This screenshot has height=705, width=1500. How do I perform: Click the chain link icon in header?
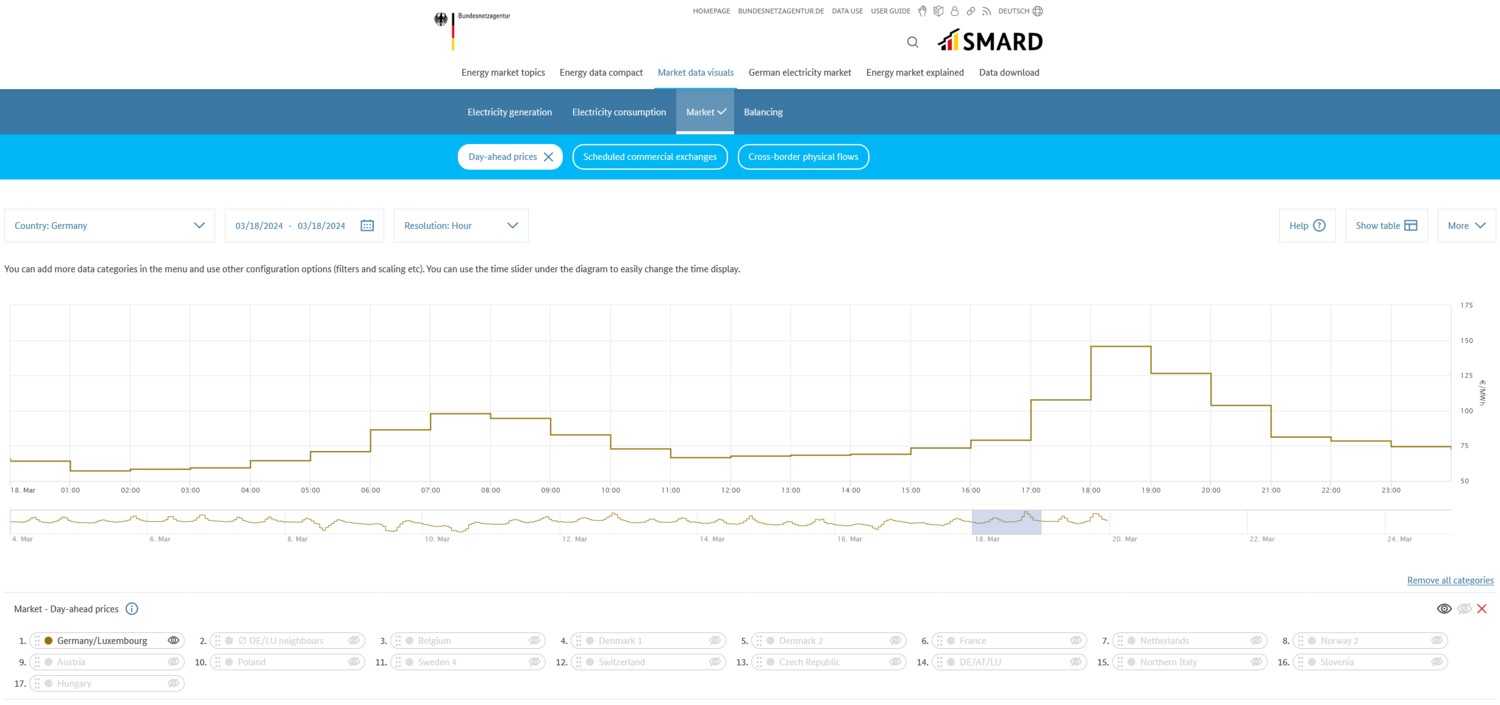[970, 11]
